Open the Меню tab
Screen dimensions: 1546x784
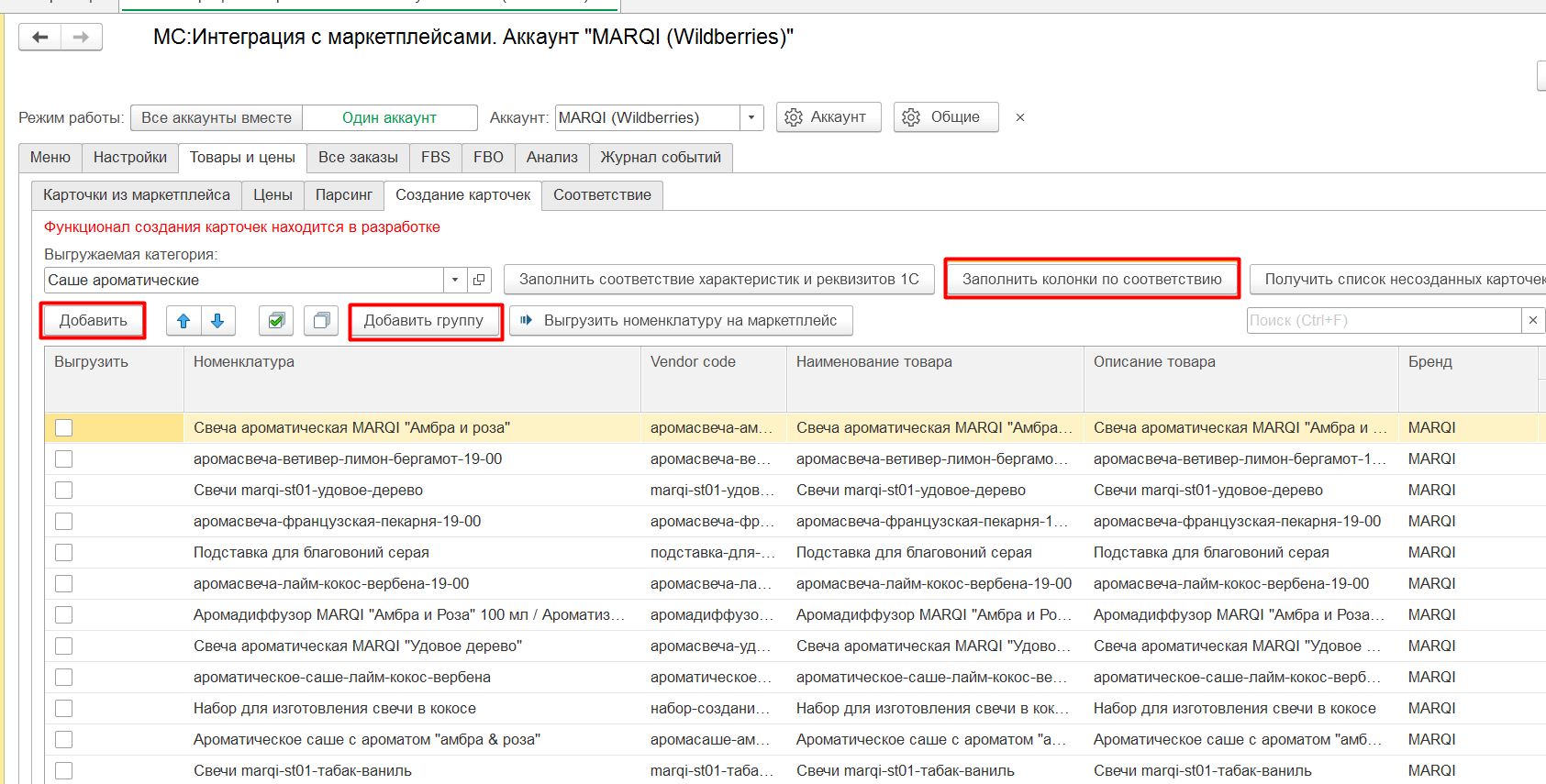tap(50, 158)
